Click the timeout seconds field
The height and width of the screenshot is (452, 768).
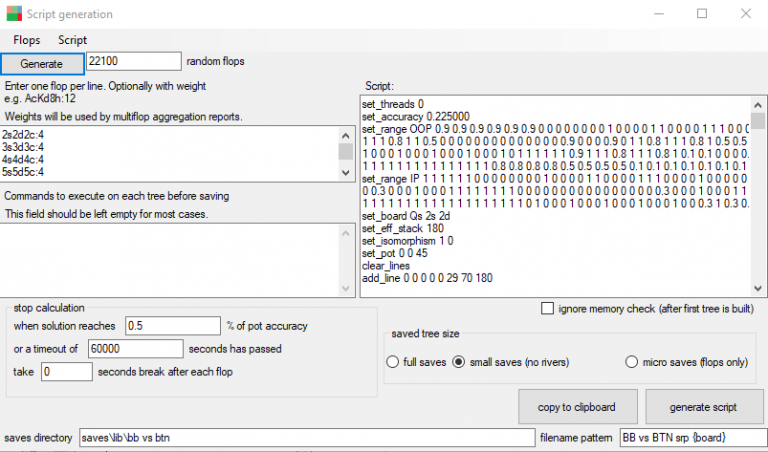point(134,349)
